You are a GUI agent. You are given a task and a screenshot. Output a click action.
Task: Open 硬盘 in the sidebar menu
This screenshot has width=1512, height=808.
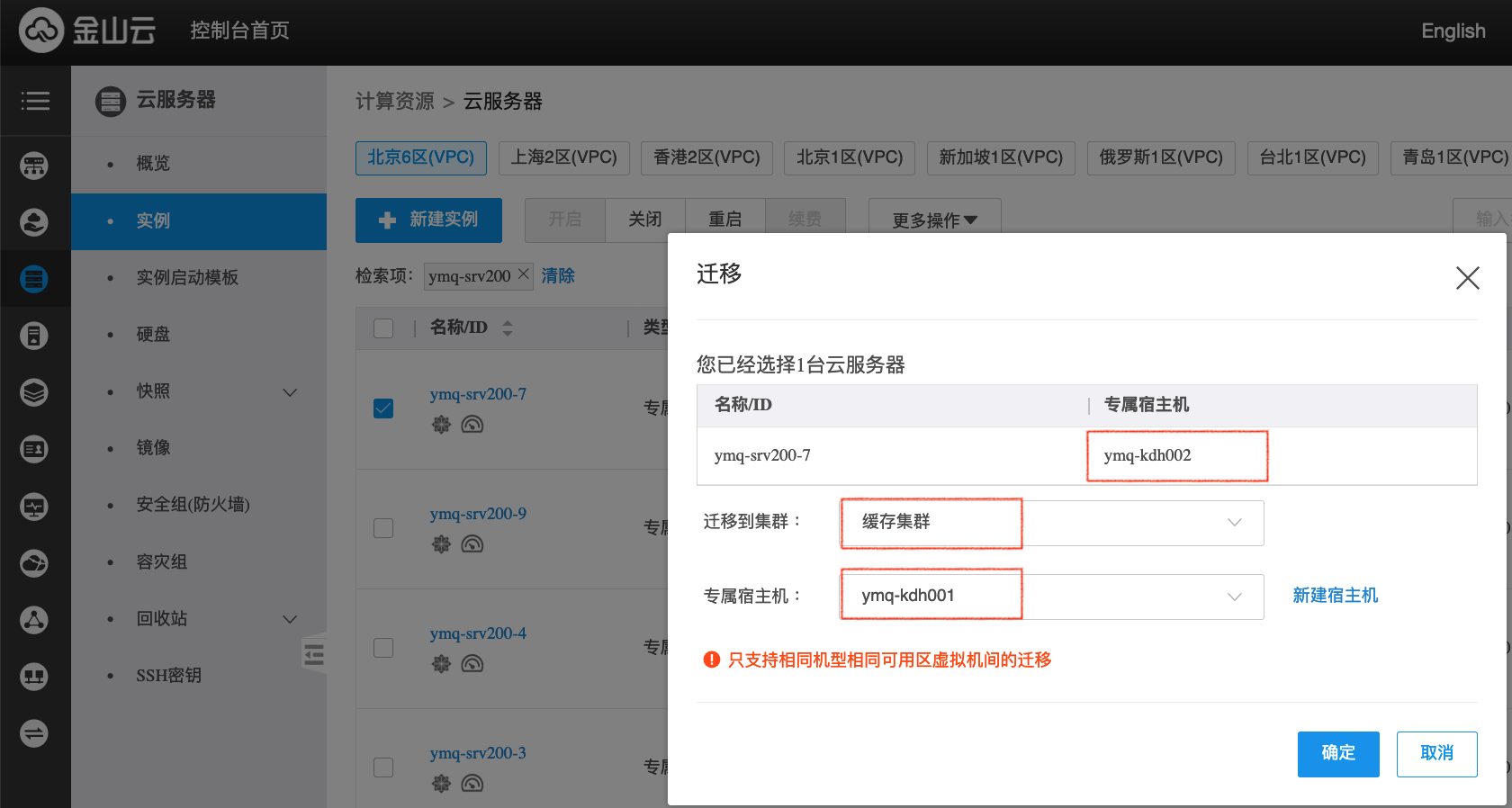pyautogui.click(x=153, y=334)
